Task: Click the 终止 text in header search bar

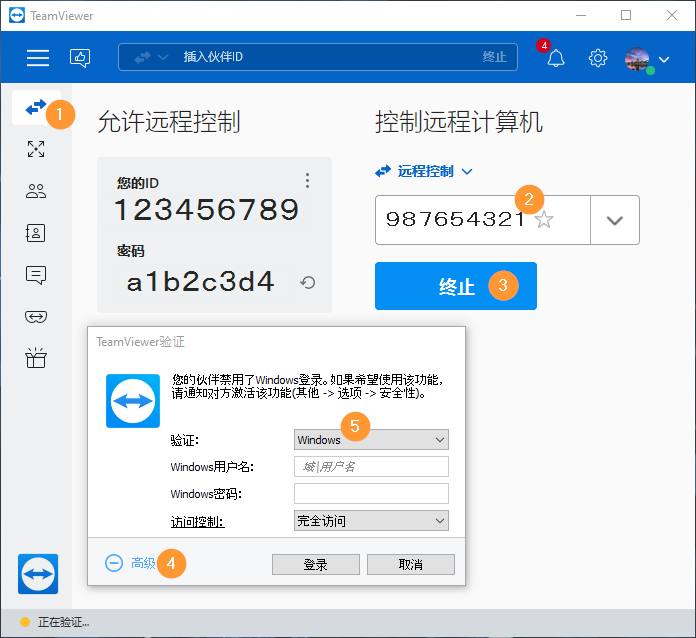Action: pos(494,57)
